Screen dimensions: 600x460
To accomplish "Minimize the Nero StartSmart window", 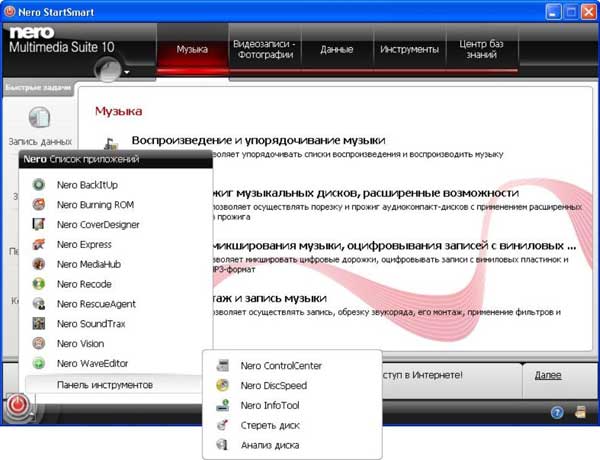I will [553, 12].
